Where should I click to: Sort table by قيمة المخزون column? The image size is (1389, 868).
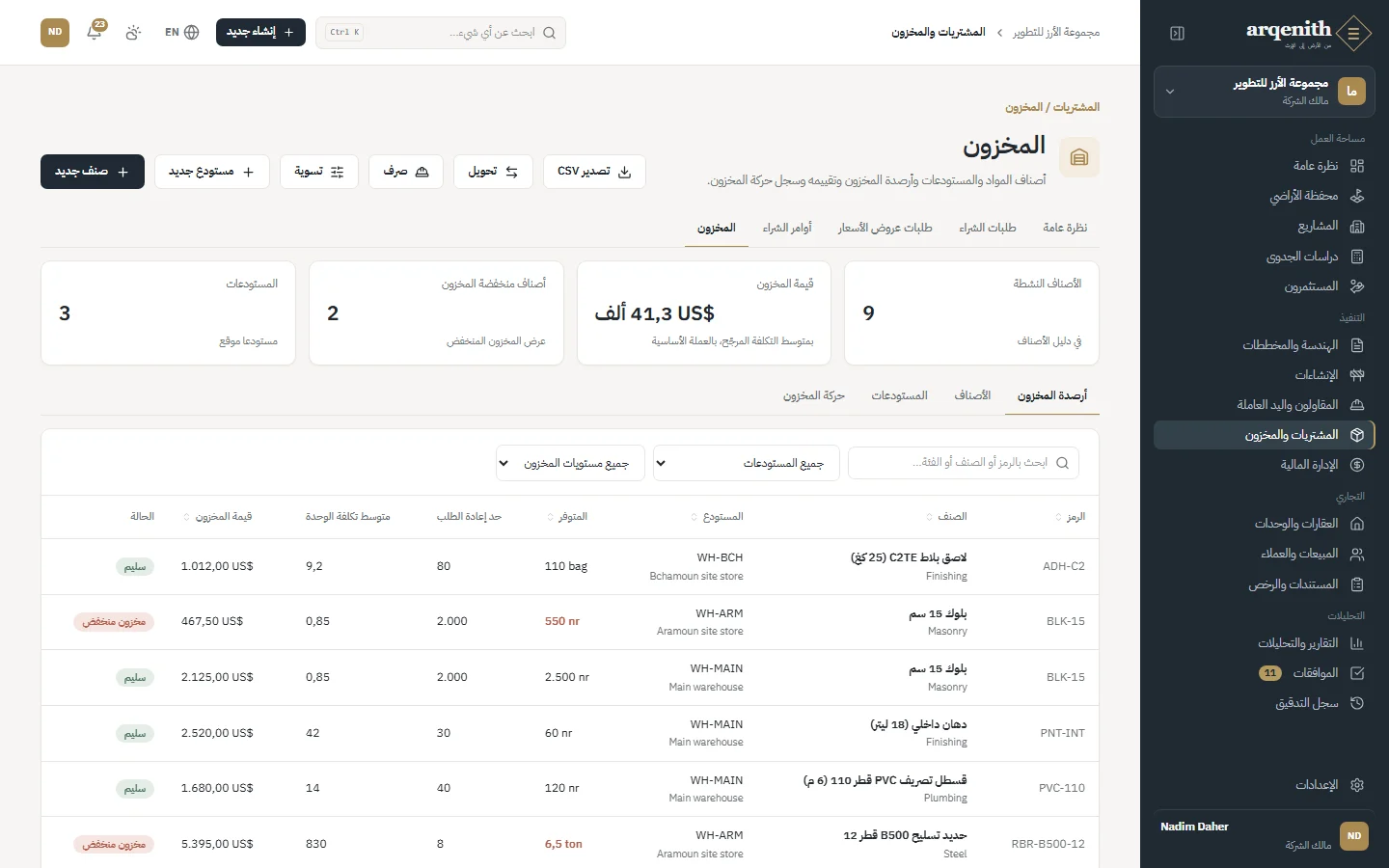218,517
